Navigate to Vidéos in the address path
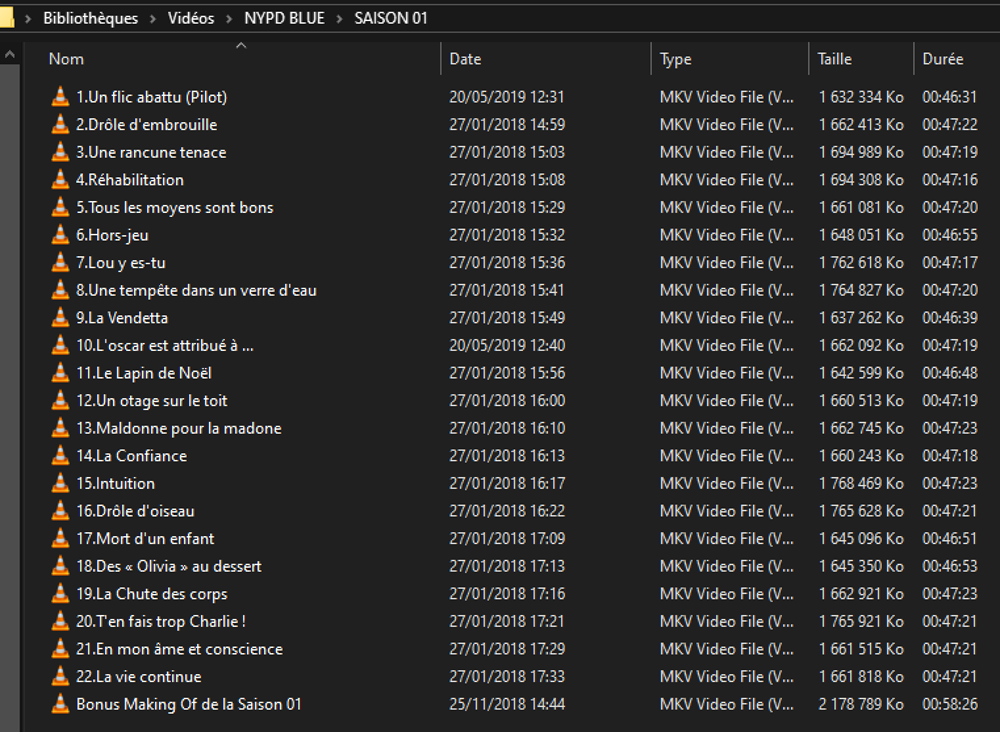The width and height of the screenshot is (1000, 732). [191, 18]
